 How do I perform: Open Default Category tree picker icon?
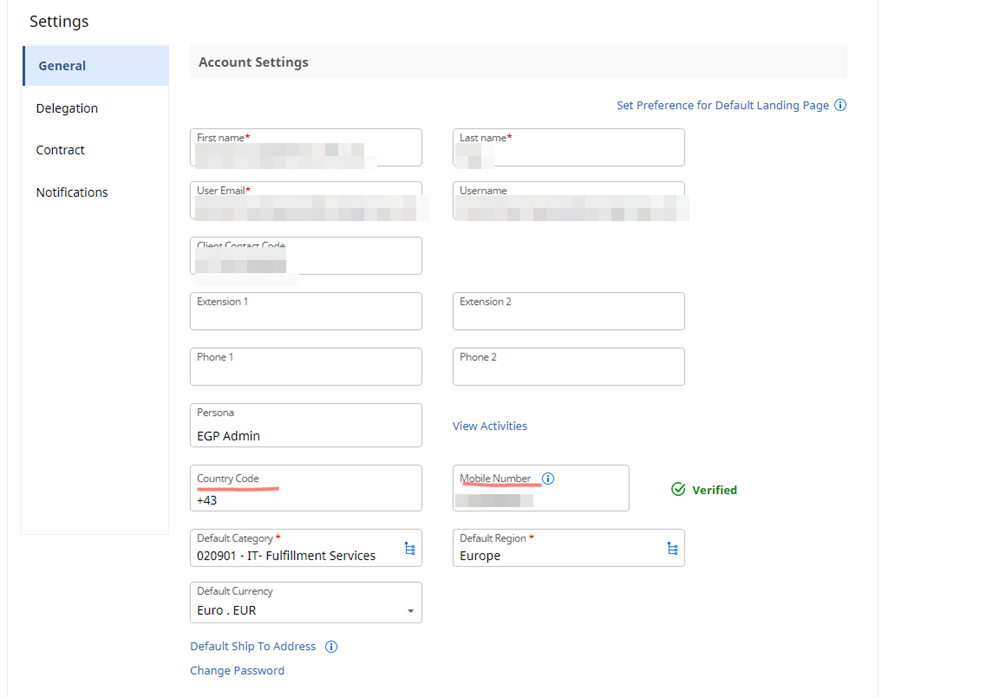click(409, 548)
